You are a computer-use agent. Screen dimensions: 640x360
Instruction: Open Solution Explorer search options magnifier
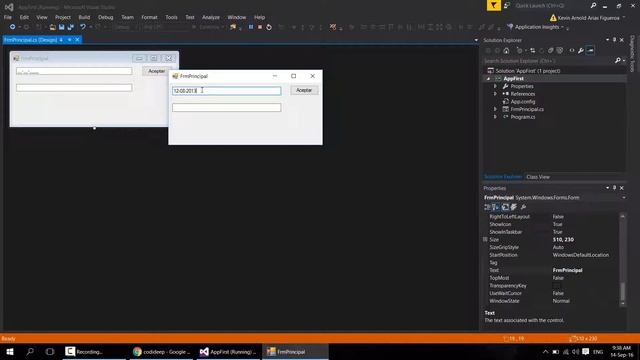pos(618,60)
